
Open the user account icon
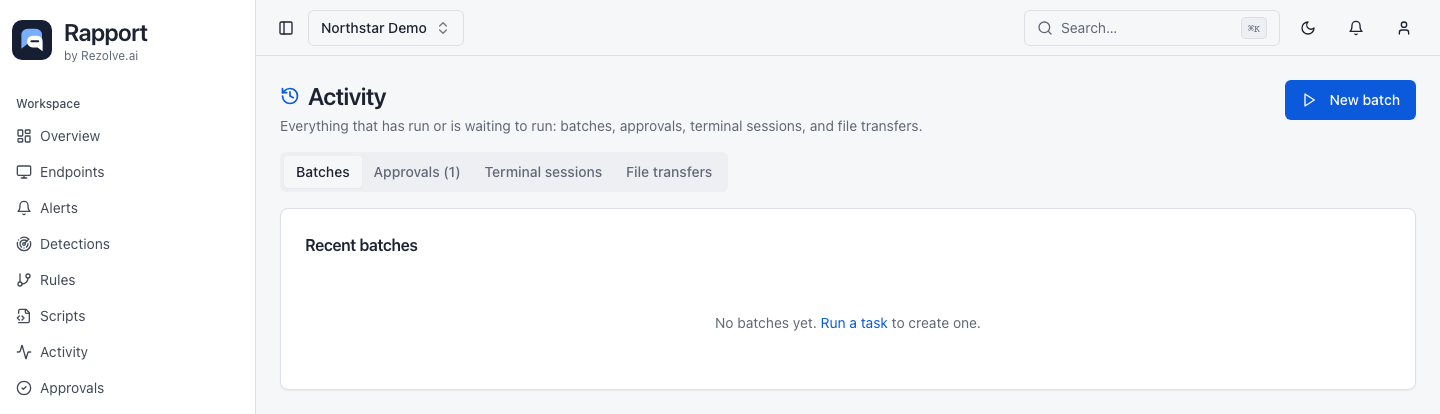1404,28
